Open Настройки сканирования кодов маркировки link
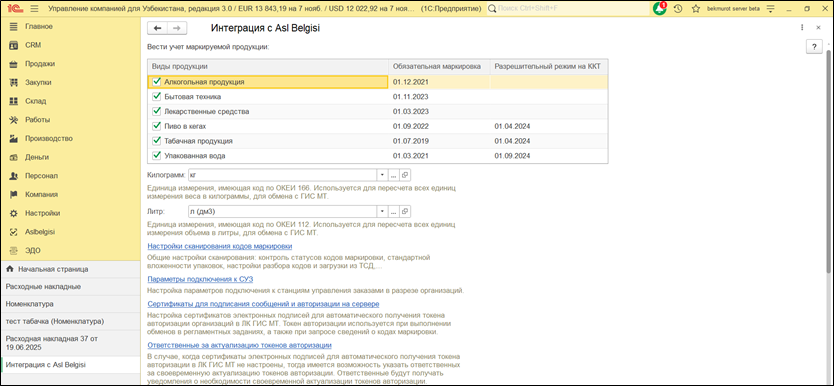Image resolution: width=834 pixels, height=386 pixels. coord(220,247)
